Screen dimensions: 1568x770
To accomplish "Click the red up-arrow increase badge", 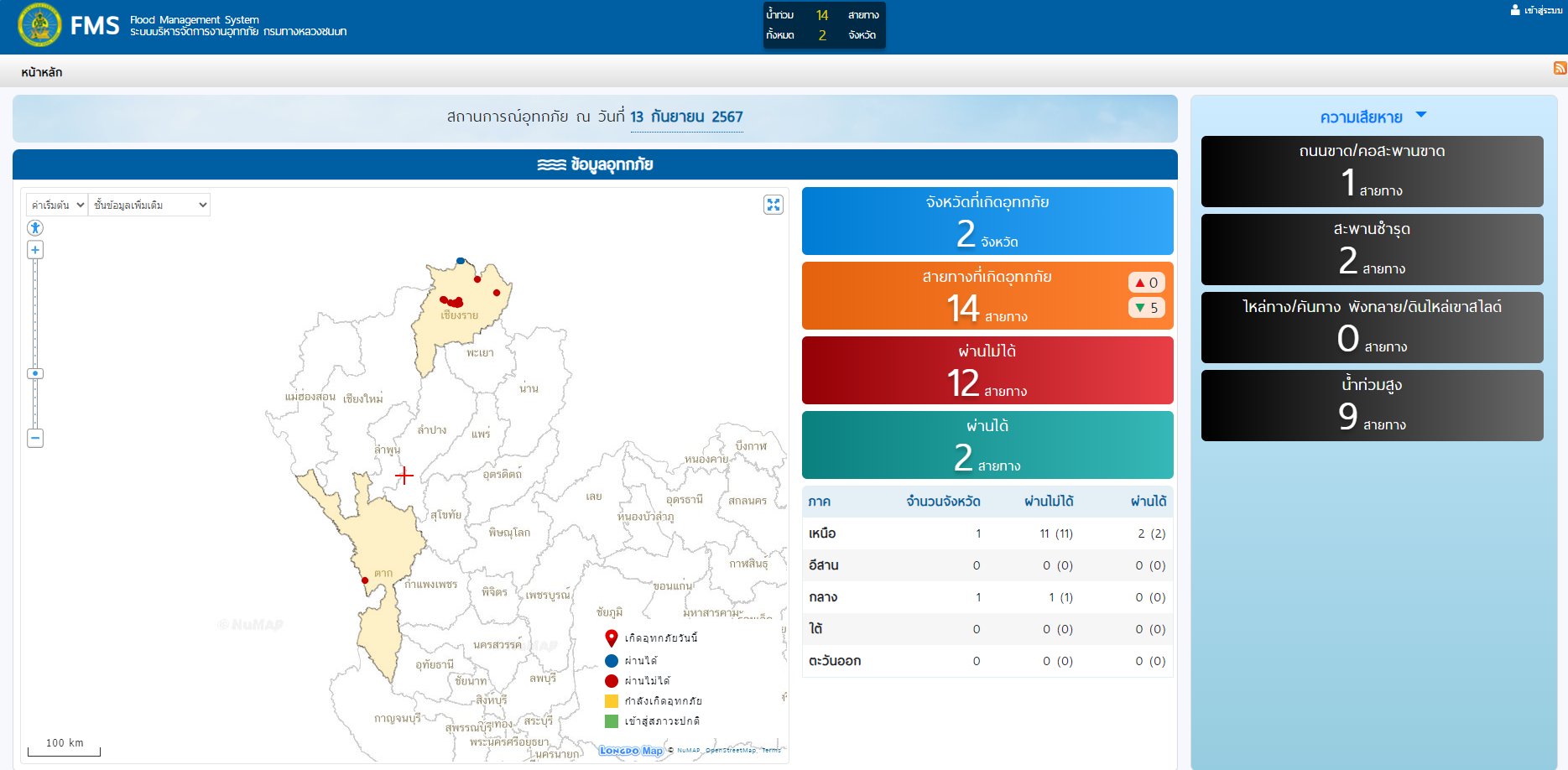I will click(1147, 283).
